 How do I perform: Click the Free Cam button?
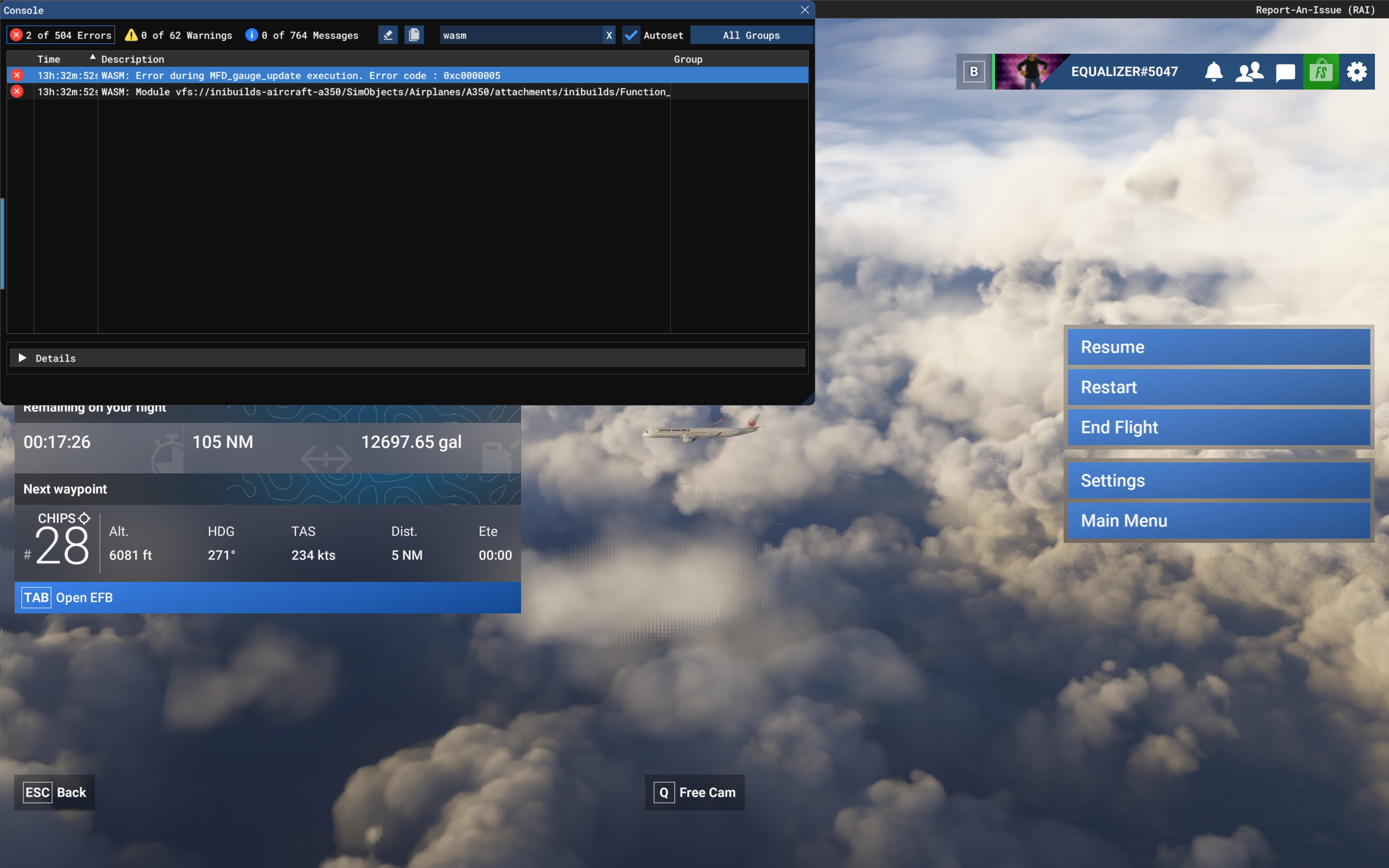[x=695, y=792]
